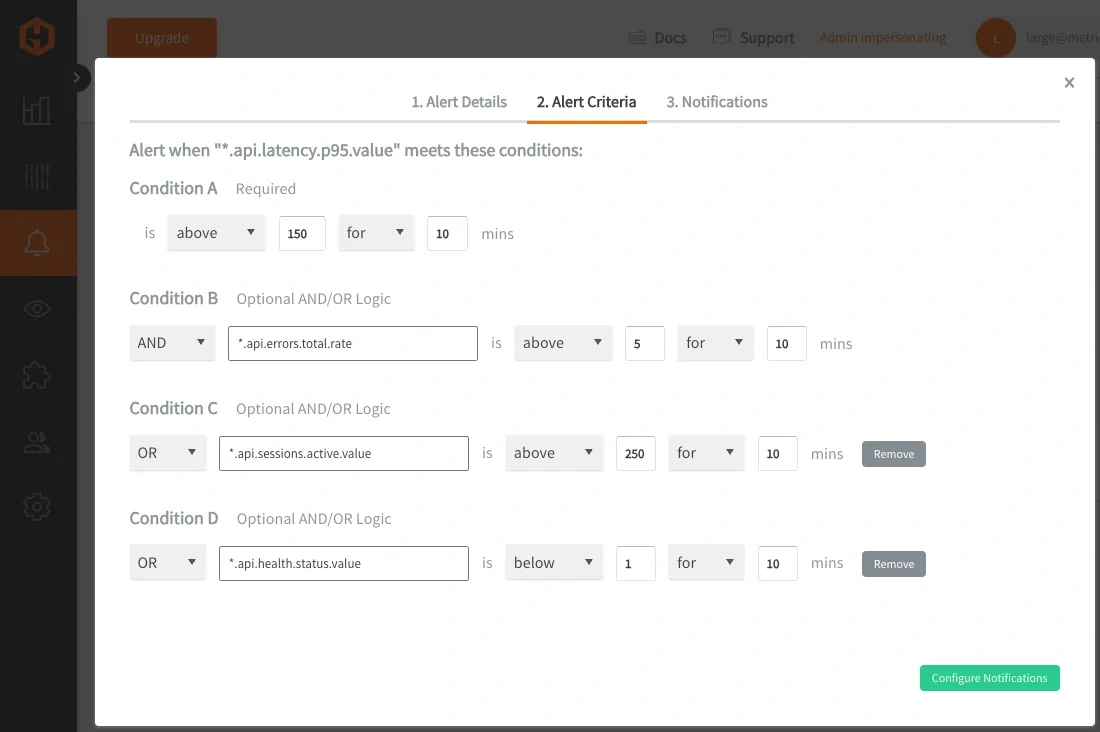Expand the collapsed sidebar with the chevron arrow
Image resolution: width=1100 pixels, height=732 pixels.
pyautogui.click(x=77, y=76)
